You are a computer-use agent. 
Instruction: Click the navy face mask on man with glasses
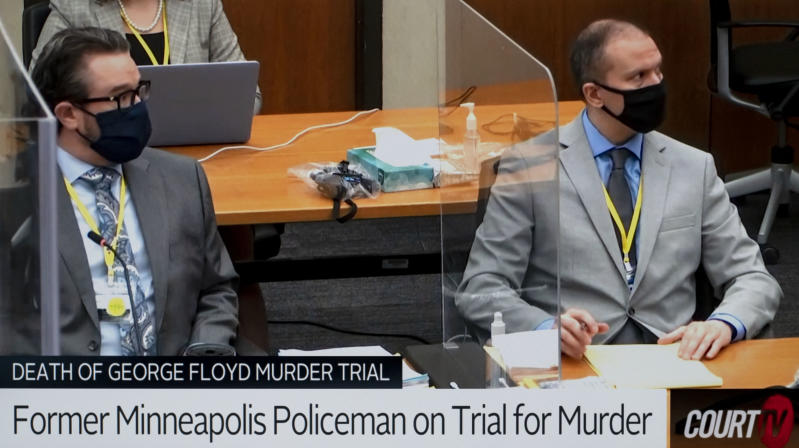click(120, 131)
